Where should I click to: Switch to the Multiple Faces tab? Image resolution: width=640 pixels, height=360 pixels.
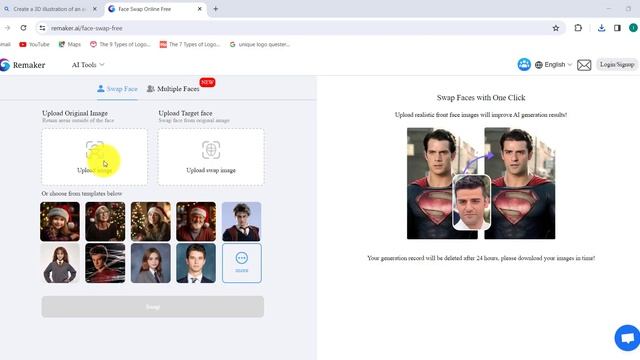(173, 89)
